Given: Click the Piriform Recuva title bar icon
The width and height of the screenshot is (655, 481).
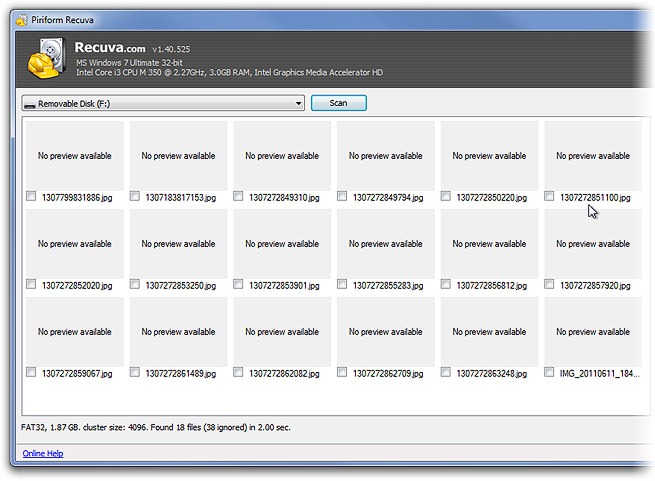Looking at the screenshot, I should [x=22, y=20].
